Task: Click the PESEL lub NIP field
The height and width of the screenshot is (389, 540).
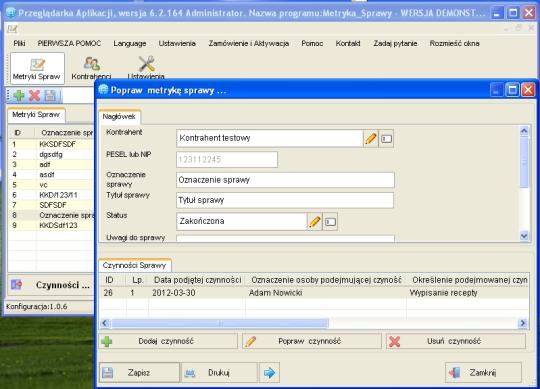Action: [x=227, y=159]
